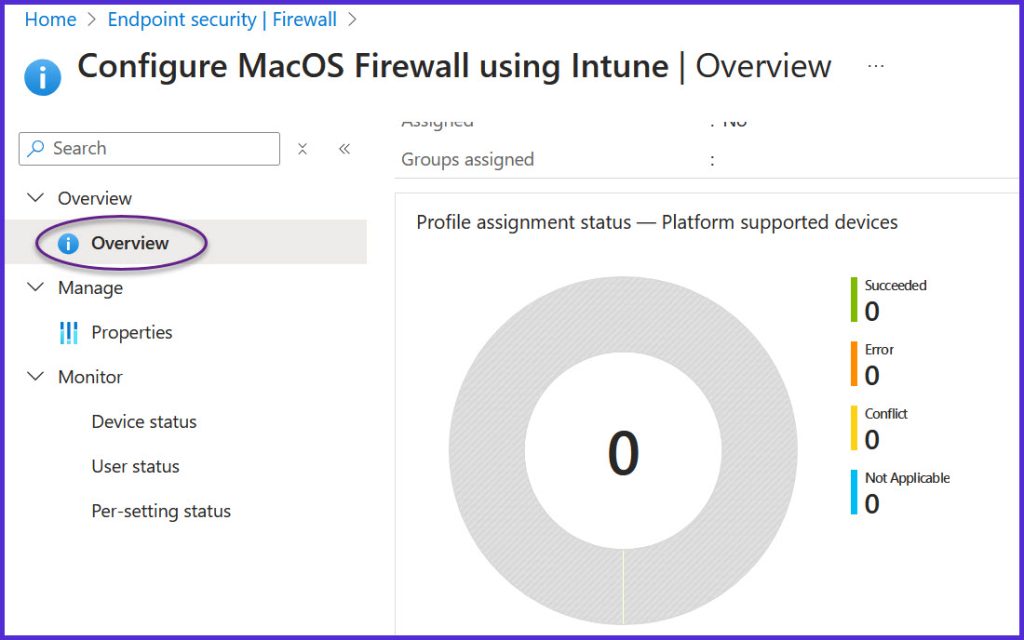
Task: Click the yellow Conflict legend swatch
Action: (854, 428)
